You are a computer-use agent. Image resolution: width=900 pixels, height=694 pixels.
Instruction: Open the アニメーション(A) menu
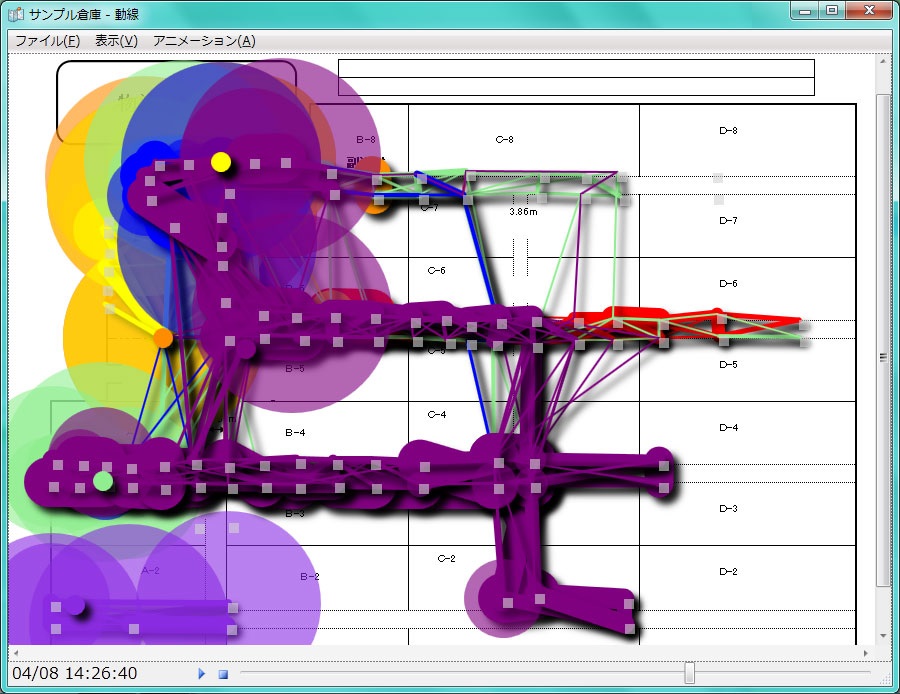pyautogui.click(x=204, y=41)
